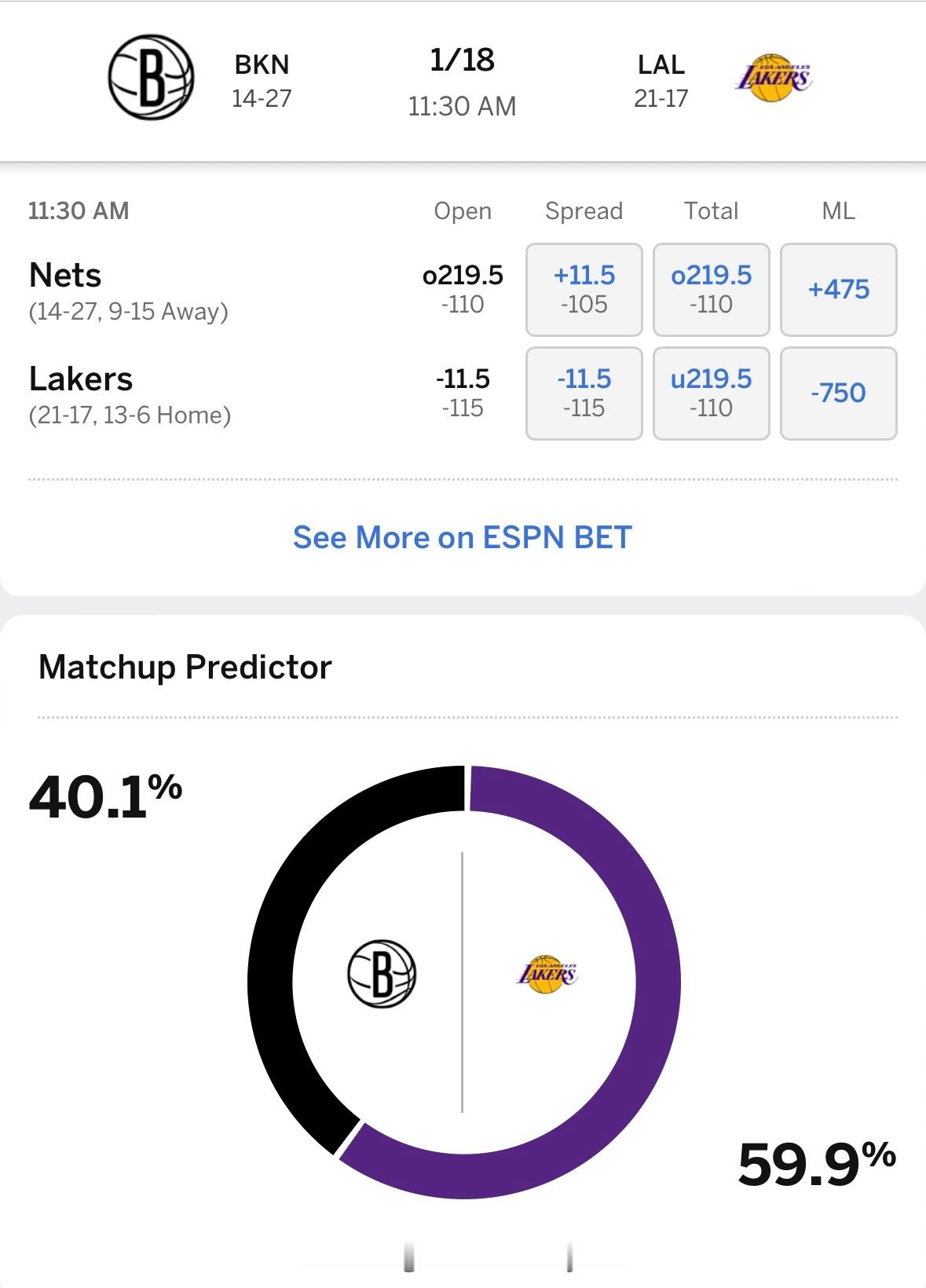Tap the Matchup Predictor heading

click(185, 667)
